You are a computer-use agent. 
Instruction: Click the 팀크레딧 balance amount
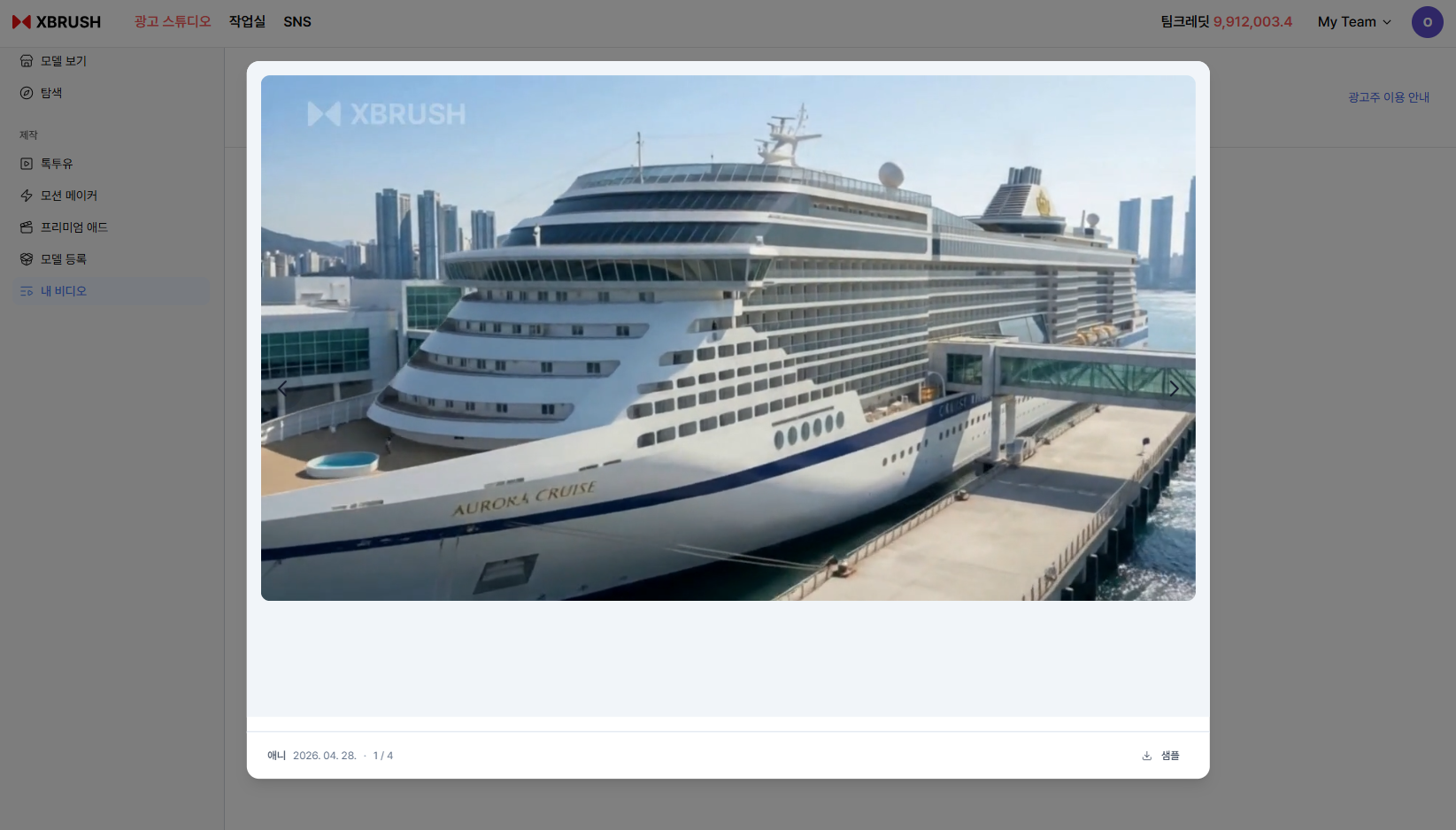(1252, 22)
